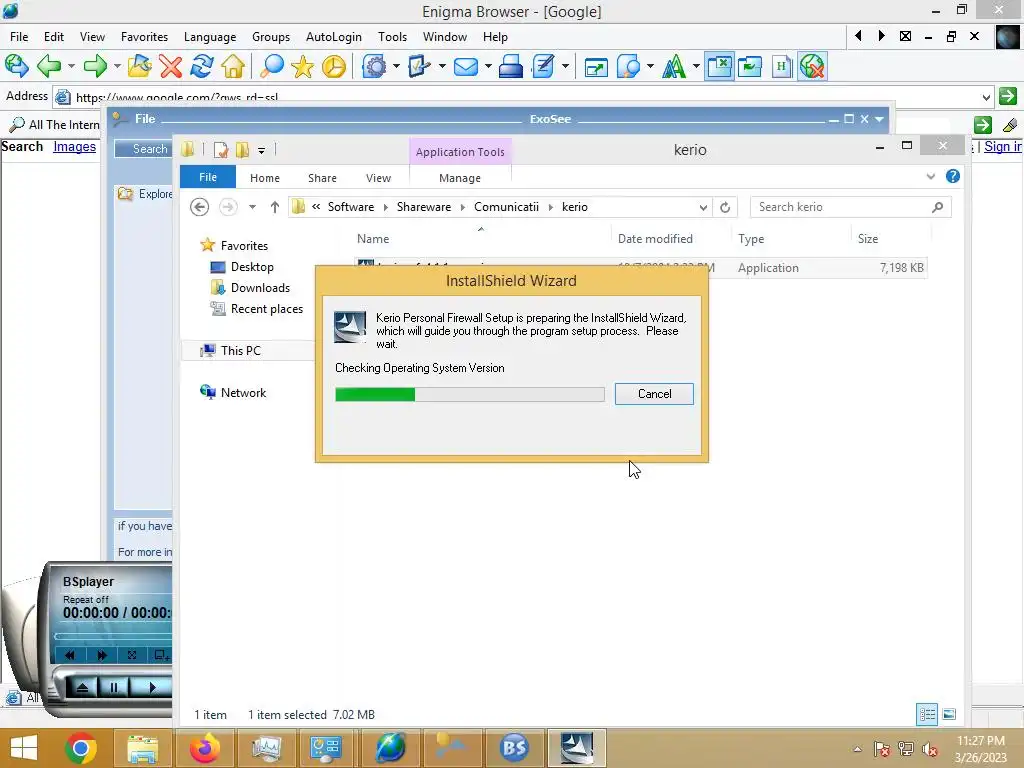Image resolution: width=1024 pixels, height=768 pixels.
Task: Go to the Home page icon
Action: (x=233, y=66)
